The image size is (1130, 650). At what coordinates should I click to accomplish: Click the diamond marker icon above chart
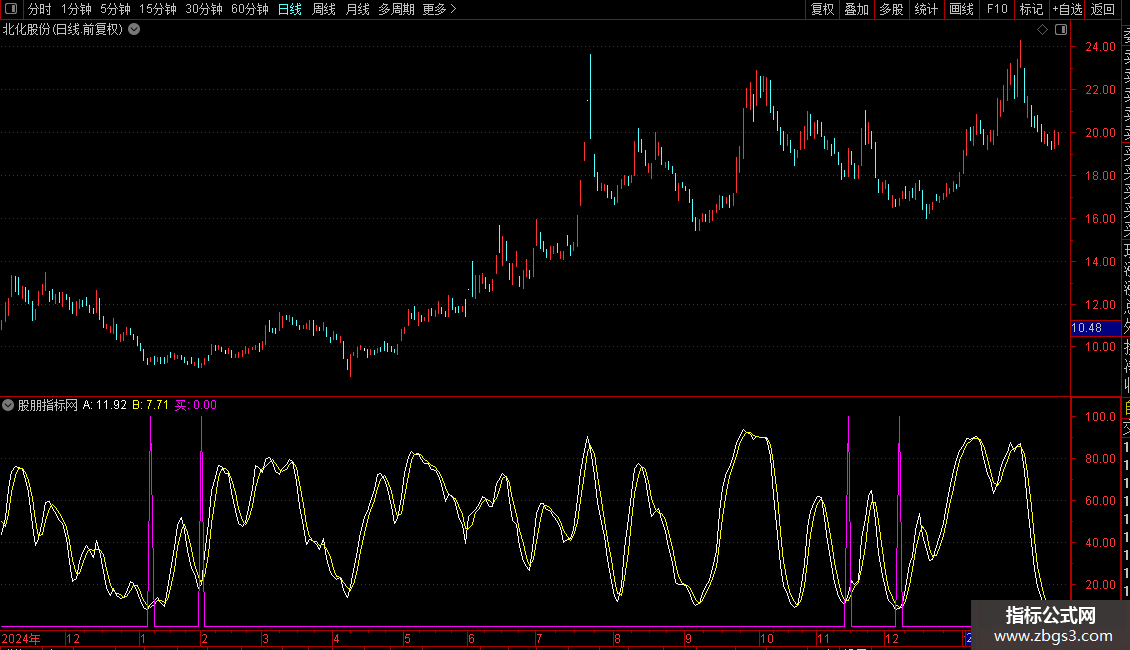(1042, 30)
